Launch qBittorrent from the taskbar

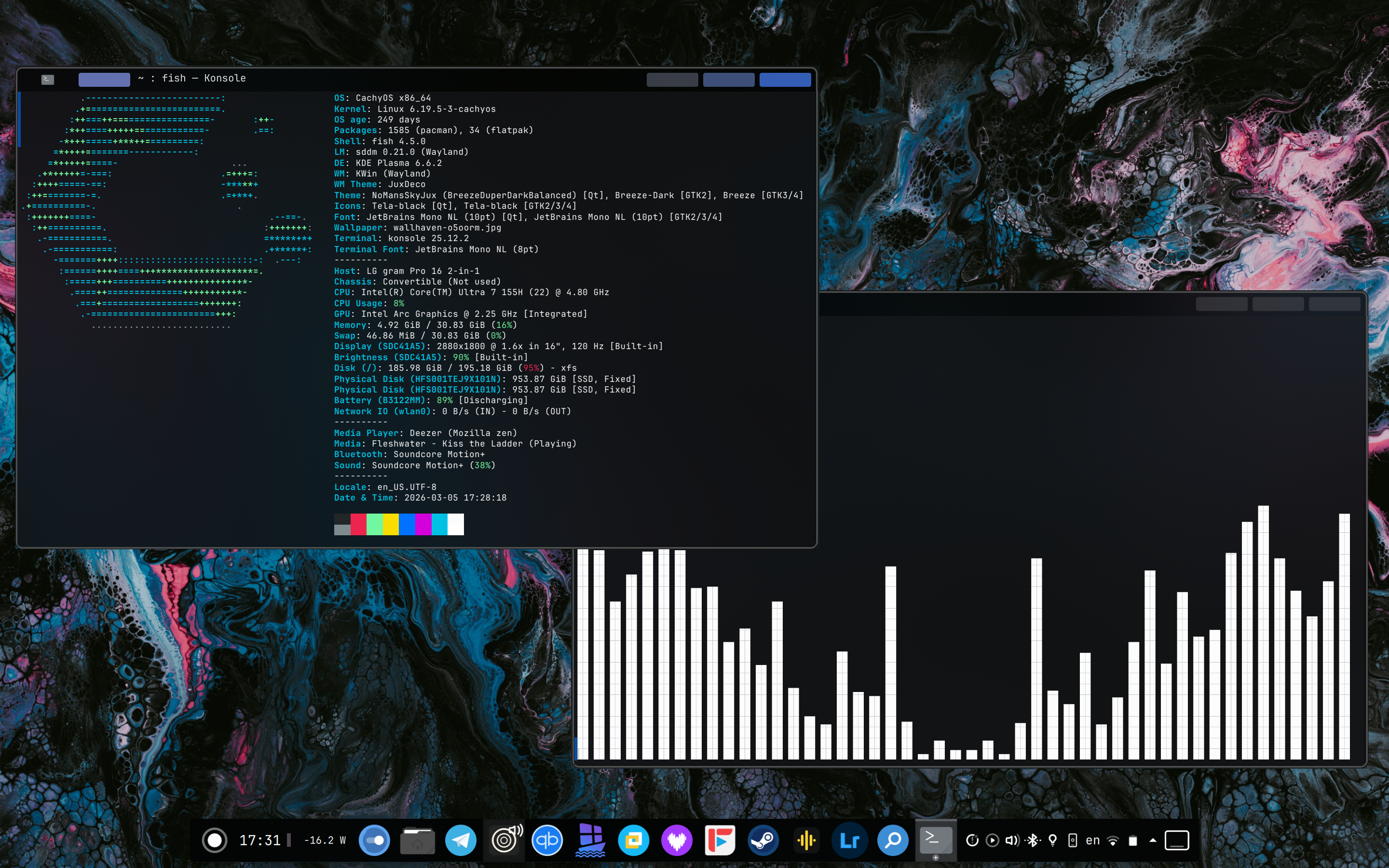546,841
